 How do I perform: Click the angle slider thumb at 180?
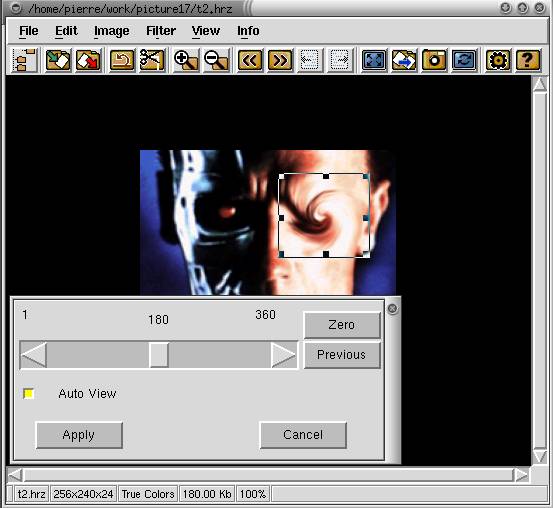coord(159,355)
